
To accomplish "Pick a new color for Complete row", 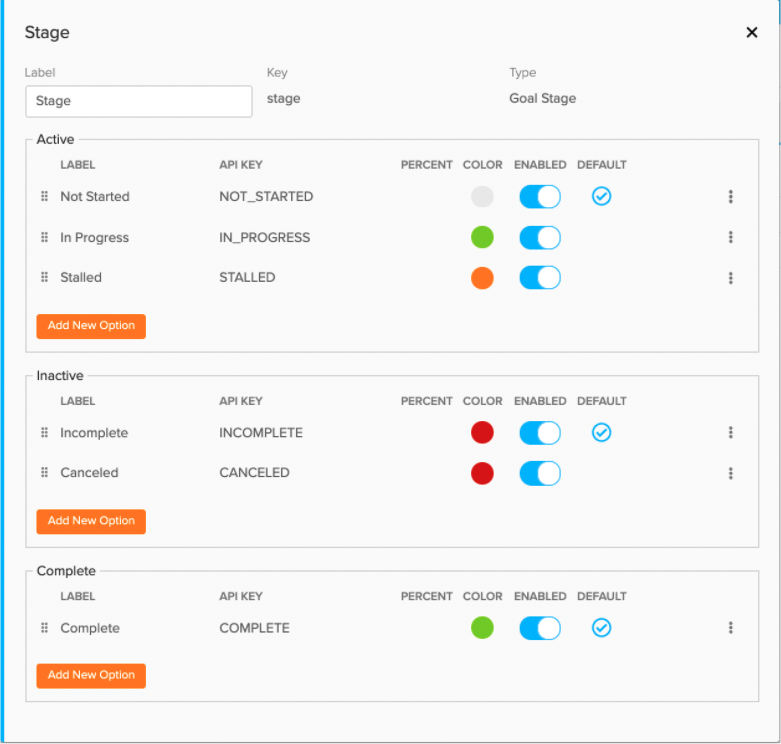I will click(482, 627).
